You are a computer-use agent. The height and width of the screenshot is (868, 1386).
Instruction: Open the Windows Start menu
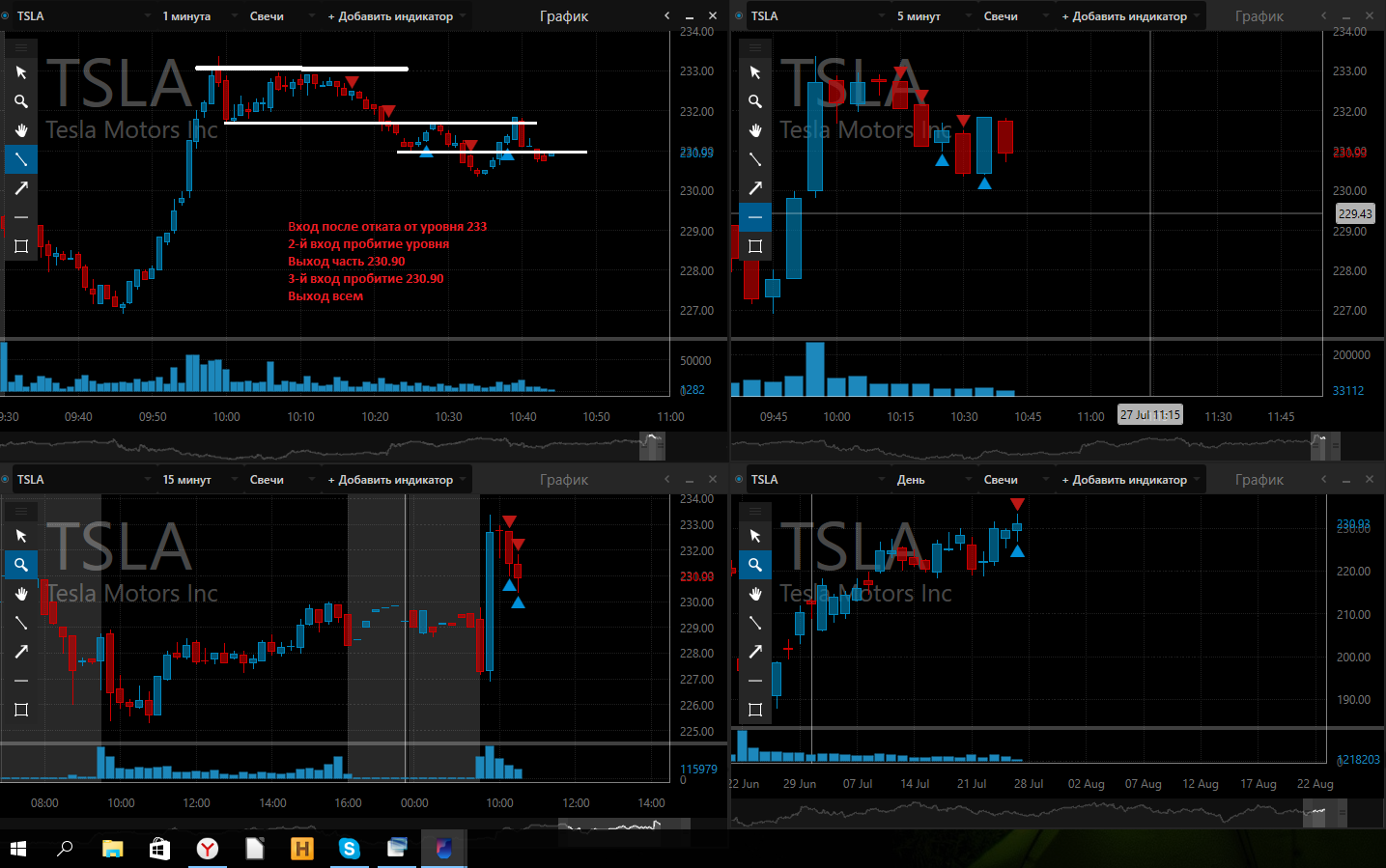click(18, 849)
